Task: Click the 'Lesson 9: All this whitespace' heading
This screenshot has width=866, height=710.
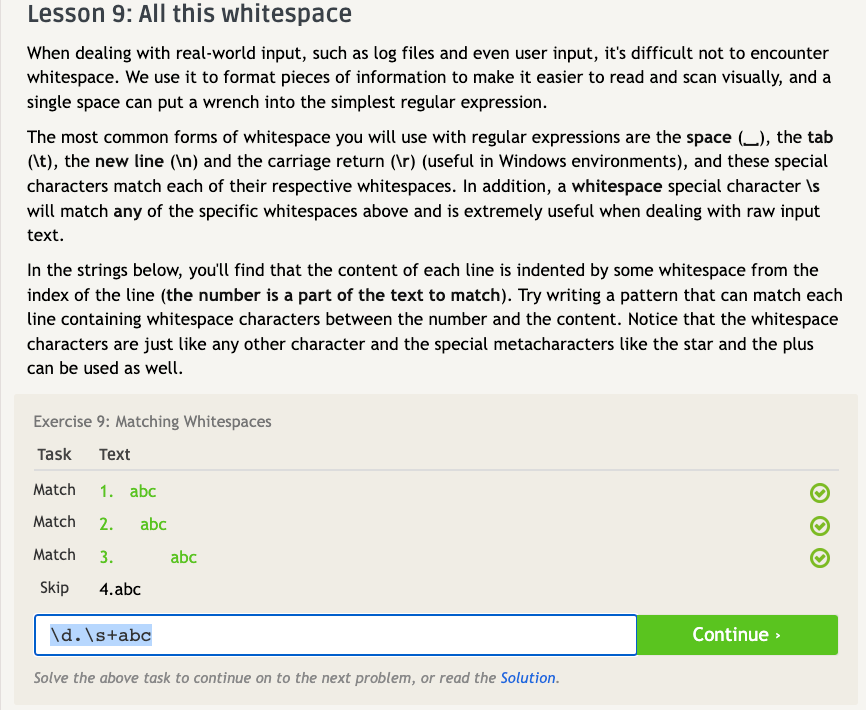Action: (x=190, y=15)
